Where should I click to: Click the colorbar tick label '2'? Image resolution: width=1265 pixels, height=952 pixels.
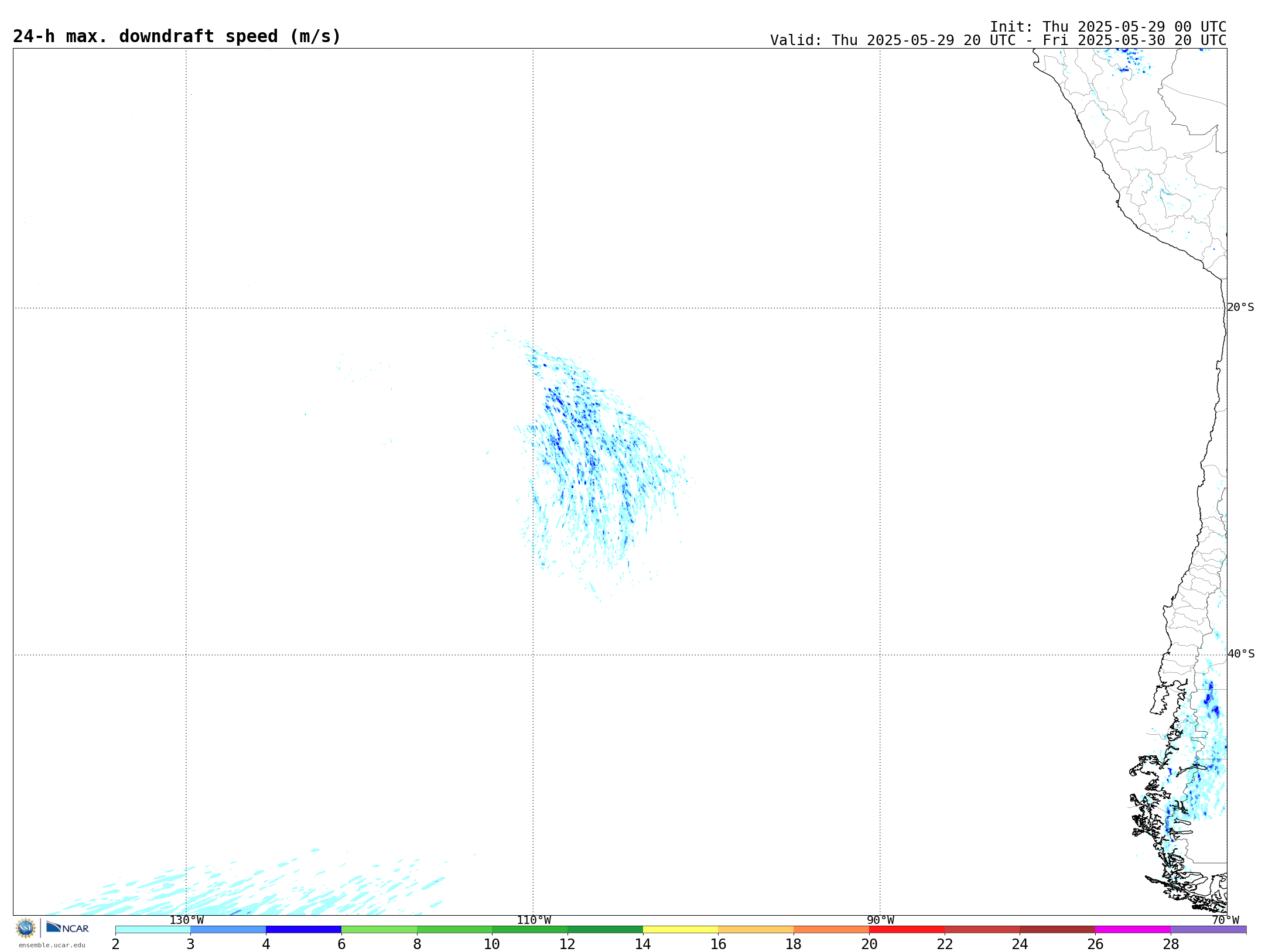click(115, 944)
